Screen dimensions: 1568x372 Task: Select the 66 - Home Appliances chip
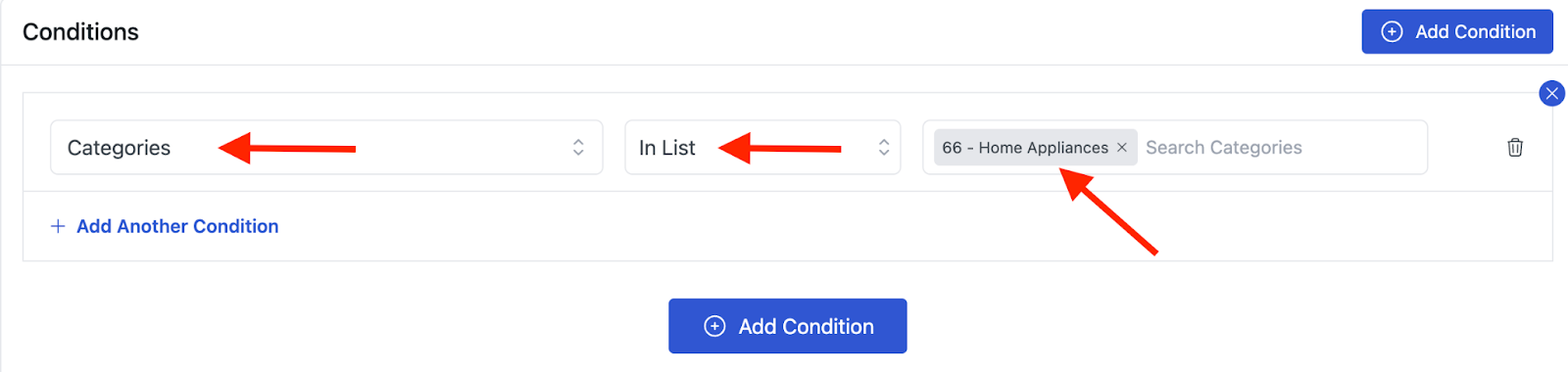point(1025,147)
